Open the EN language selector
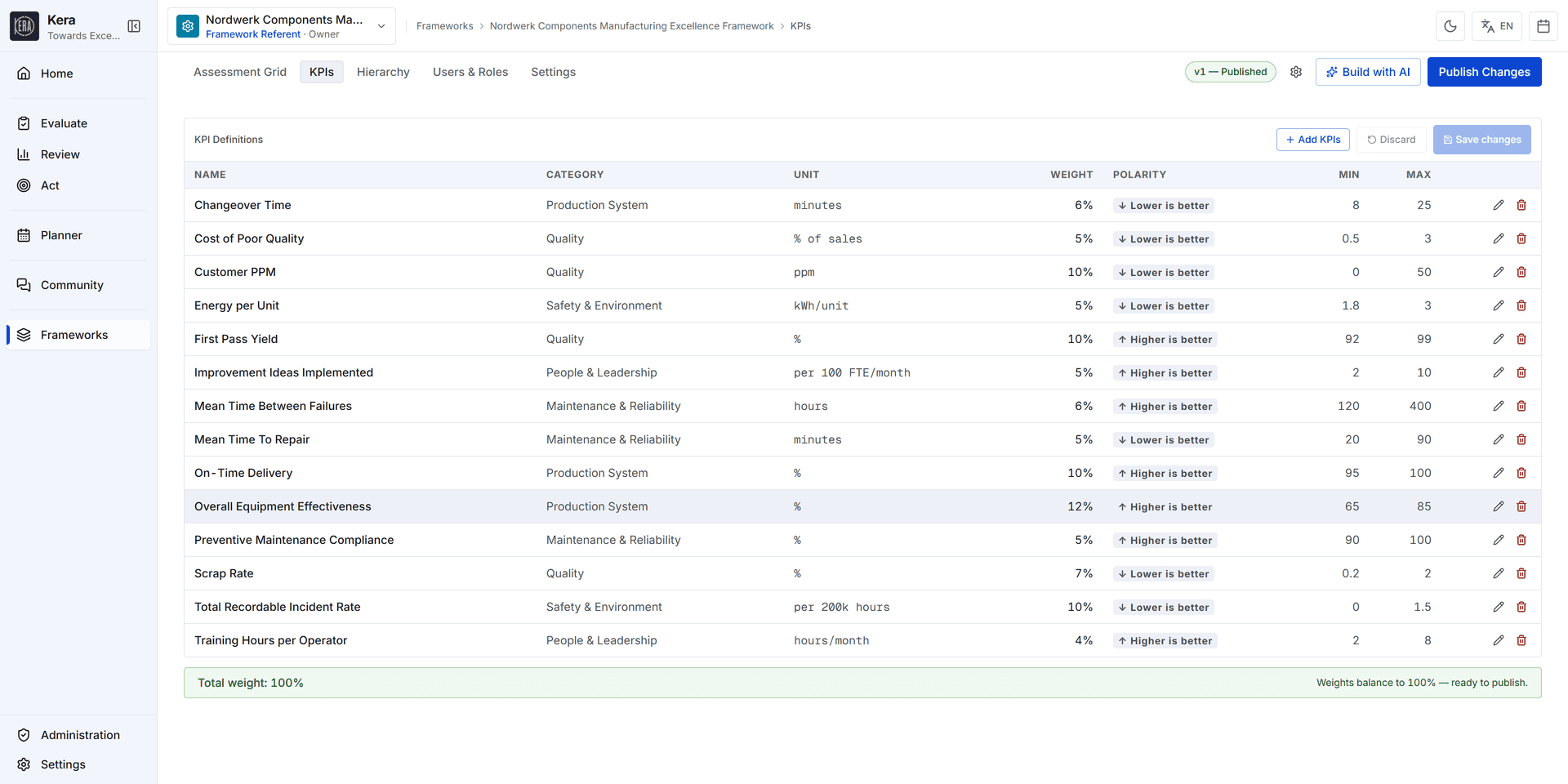 point(1497,26)
